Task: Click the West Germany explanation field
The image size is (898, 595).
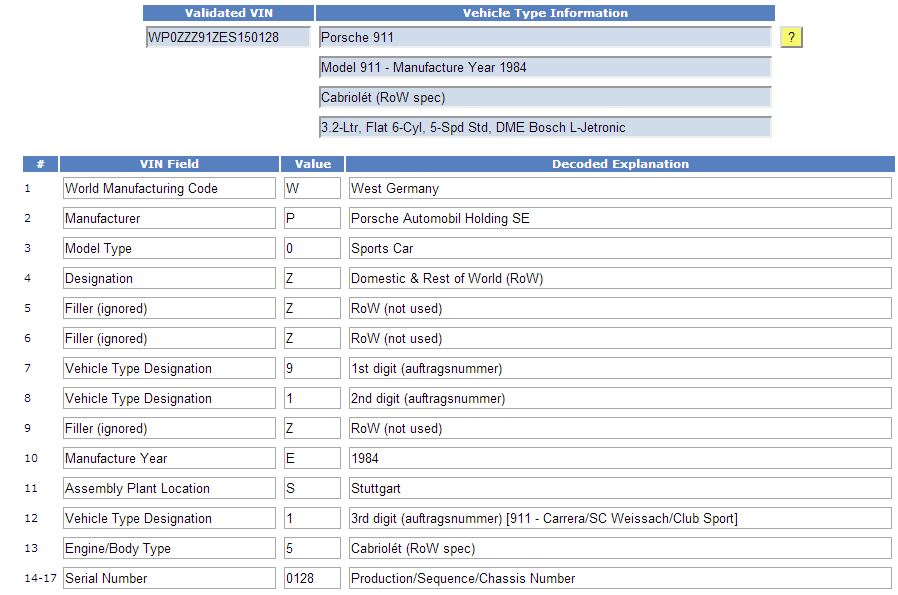Action: 620,188
